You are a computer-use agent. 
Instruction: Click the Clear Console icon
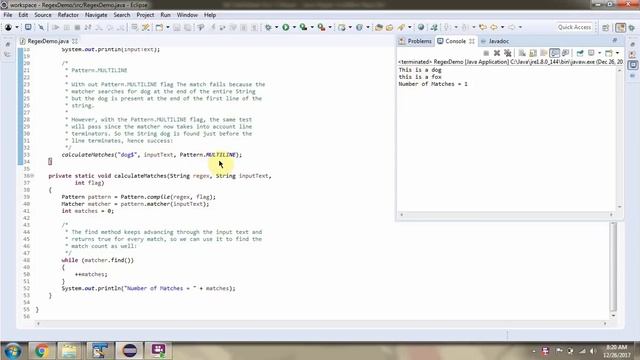coord(522,53)
